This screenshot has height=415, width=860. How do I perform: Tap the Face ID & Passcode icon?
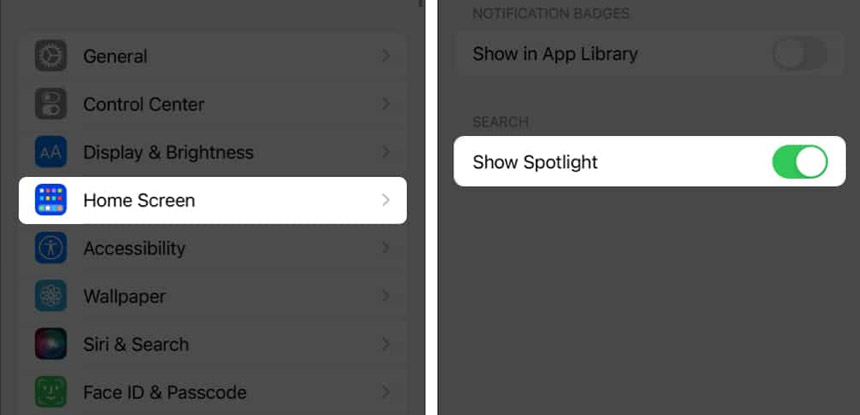[51, 392]
